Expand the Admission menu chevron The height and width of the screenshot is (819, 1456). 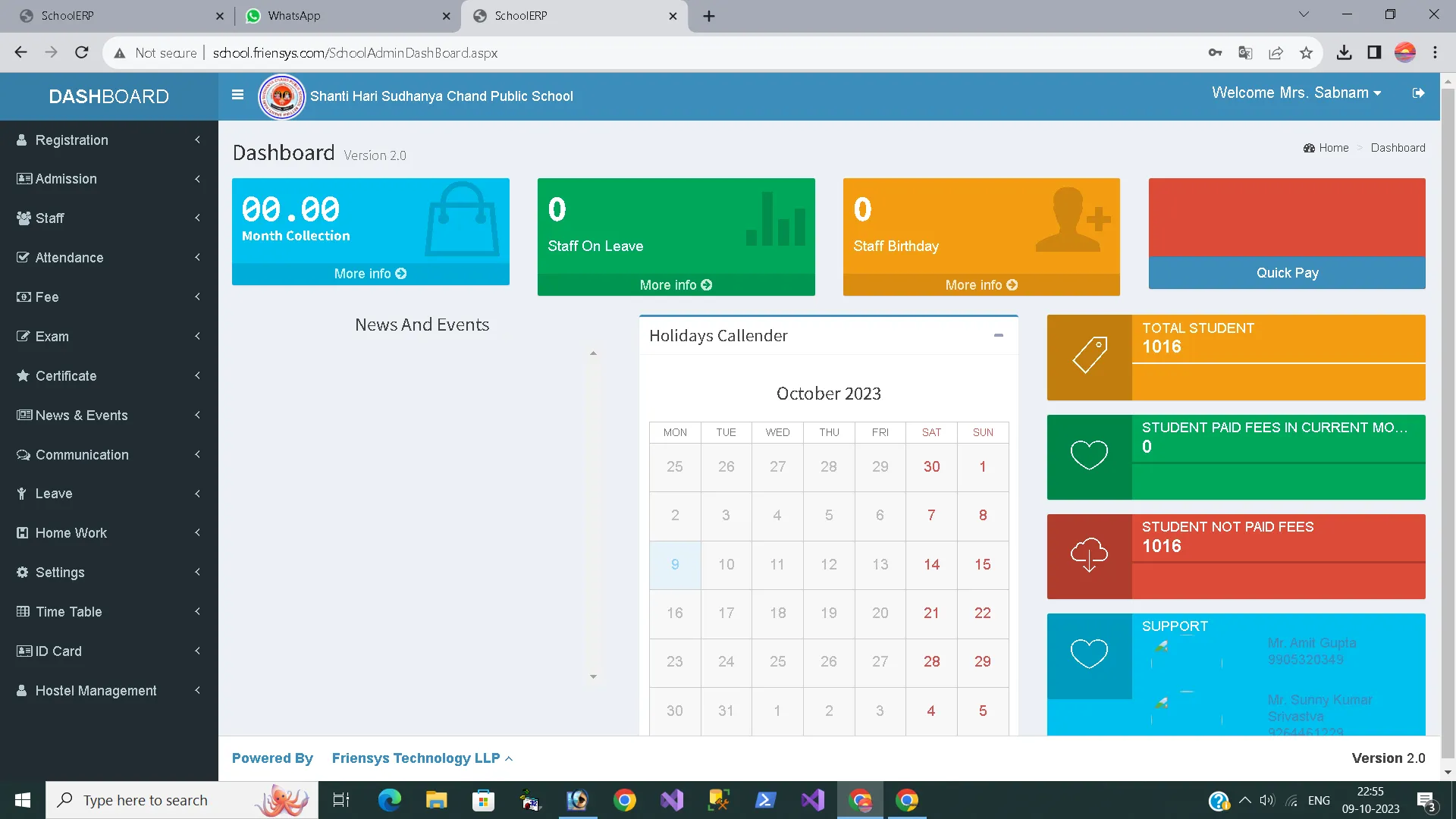click(x=197, y=179)
